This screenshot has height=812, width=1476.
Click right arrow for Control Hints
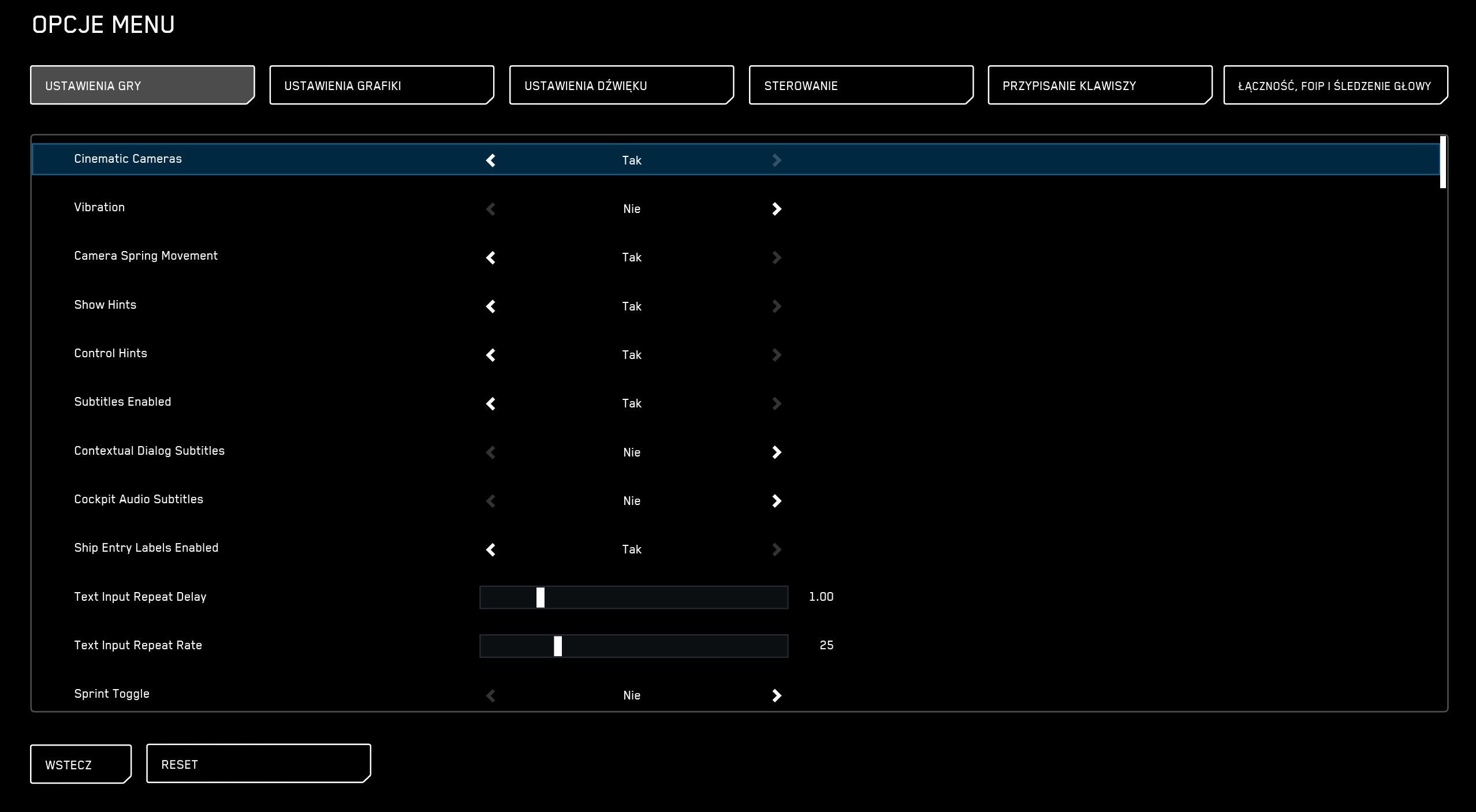coord(777,355)
